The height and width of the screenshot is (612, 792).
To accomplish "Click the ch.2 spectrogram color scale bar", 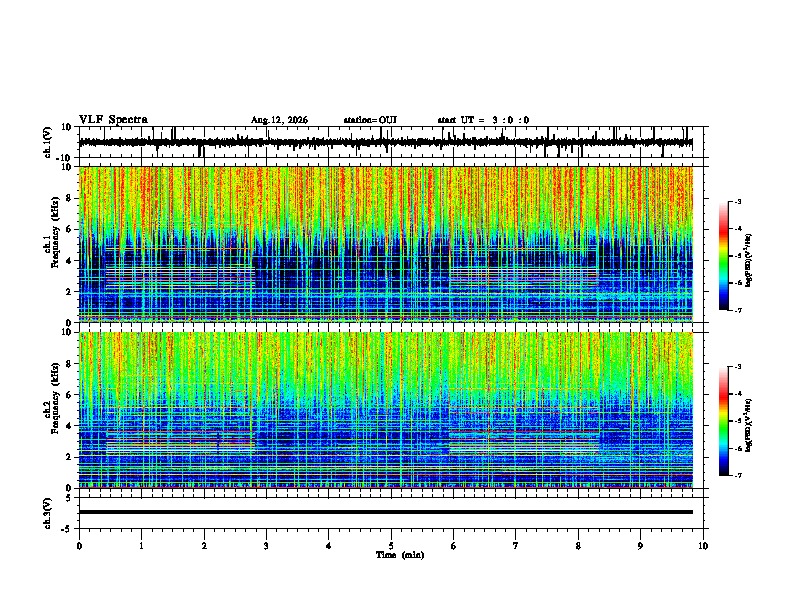I will pos(724,421).
